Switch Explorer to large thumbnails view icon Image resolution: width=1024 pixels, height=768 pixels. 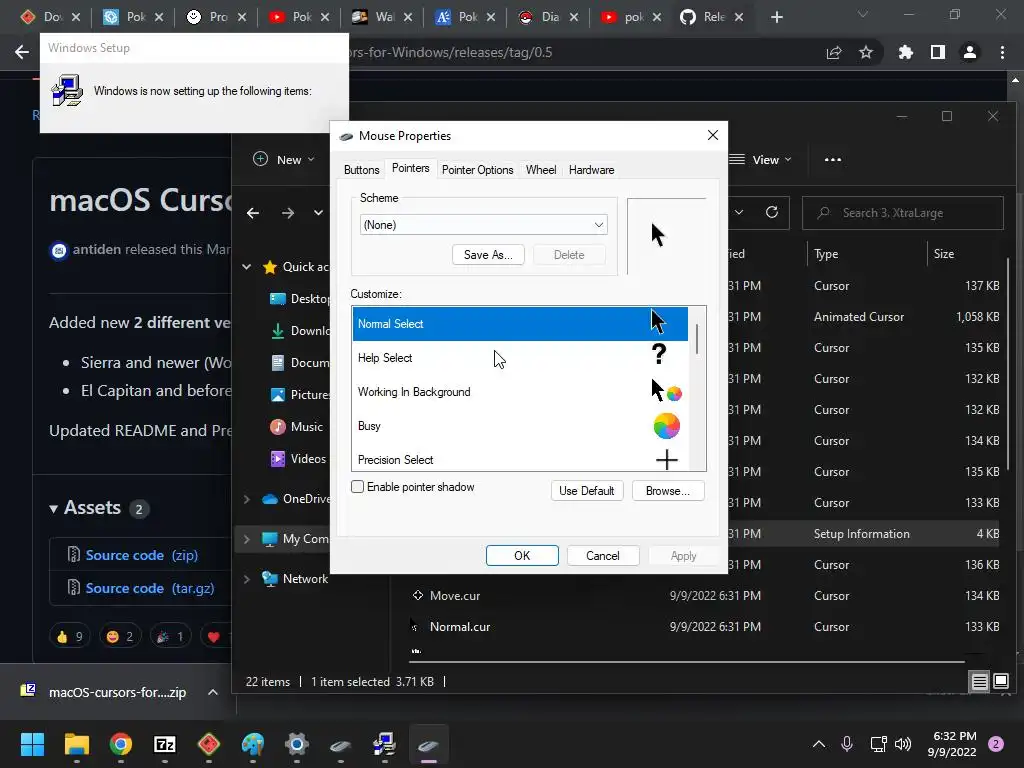[x=1000, y=682]
